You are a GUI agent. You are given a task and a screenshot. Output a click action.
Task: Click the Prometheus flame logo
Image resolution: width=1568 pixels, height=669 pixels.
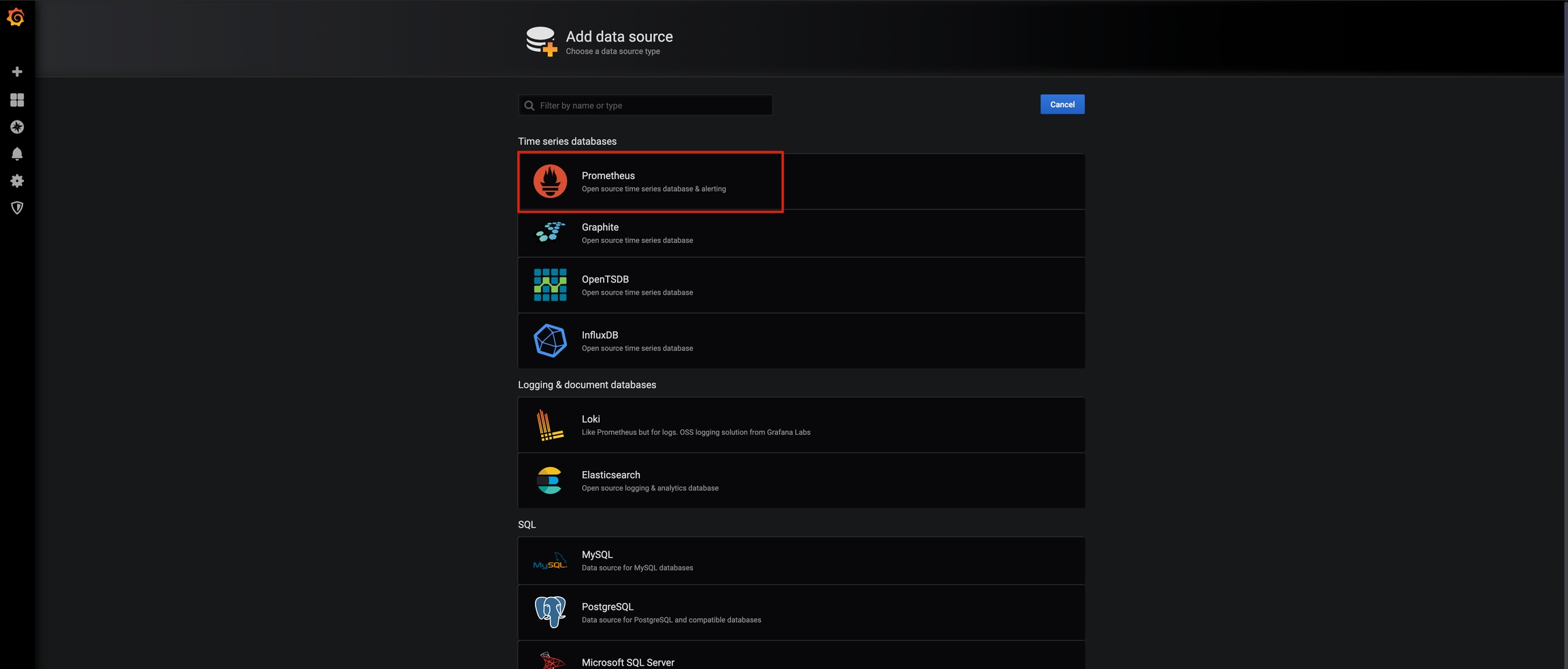(x=550, y=181)
